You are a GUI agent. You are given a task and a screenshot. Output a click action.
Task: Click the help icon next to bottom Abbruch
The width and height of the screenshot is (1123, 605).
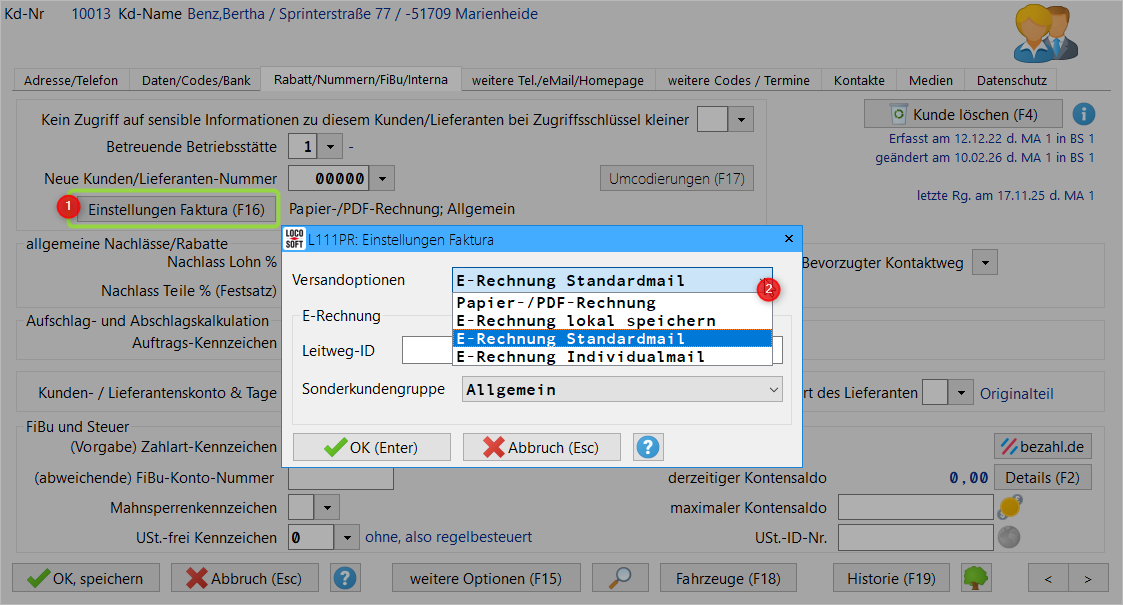click(345, 578)
